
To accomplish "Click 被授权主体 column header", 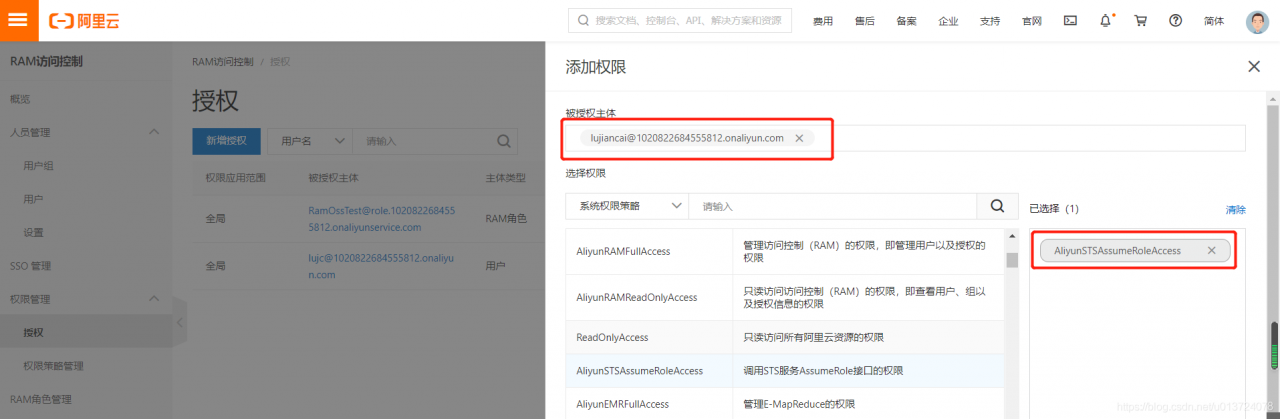I will tap(333, 177).
